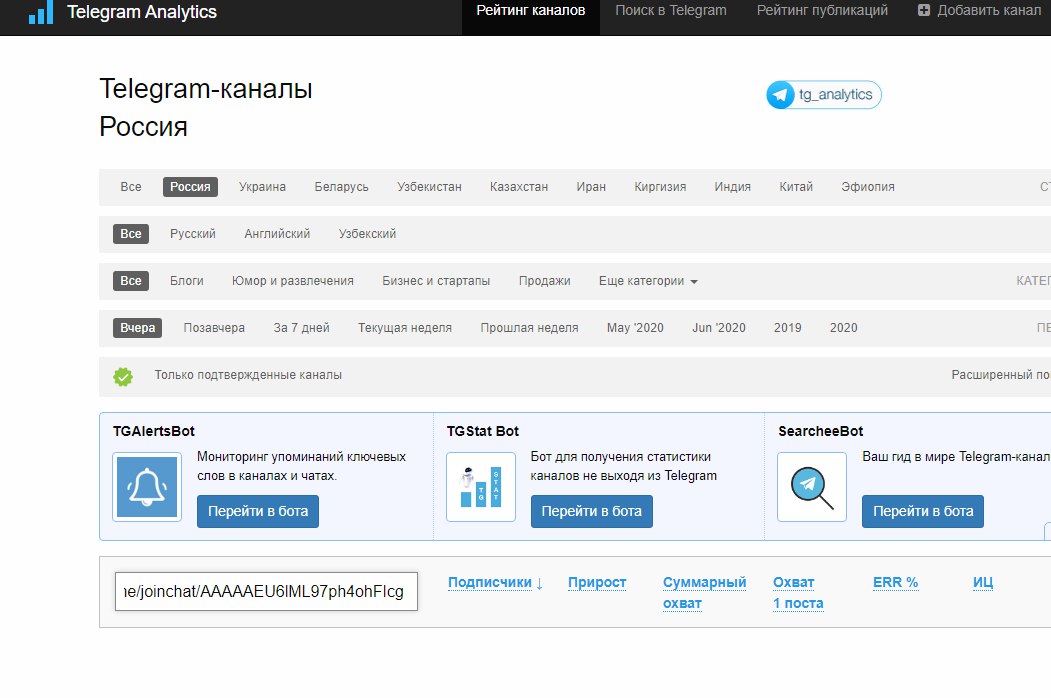This screenshot has height=698, width=1051.
Task: Choose the Блоги category
Action: (187, 281)
